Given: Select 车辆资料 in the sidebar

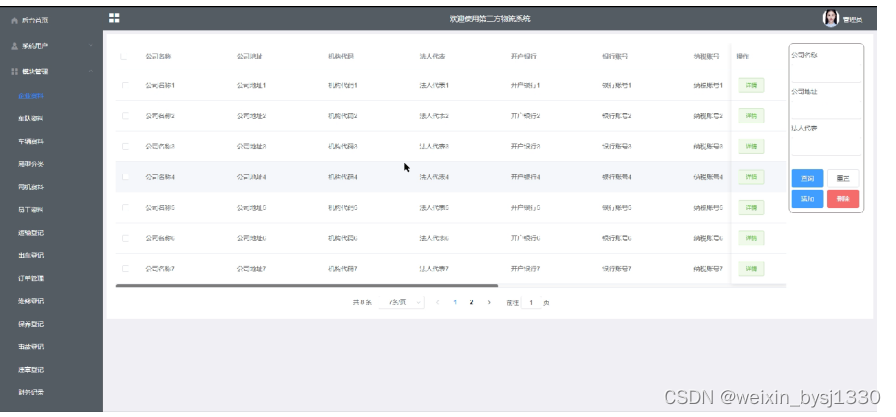Looking at the screenshot, I should tap(31, 141).
